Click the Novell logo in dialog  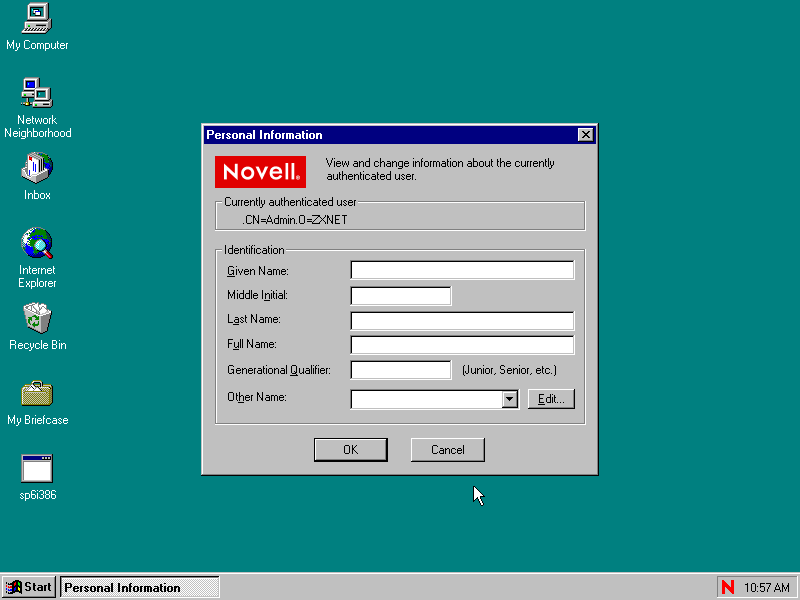(260, 172)
